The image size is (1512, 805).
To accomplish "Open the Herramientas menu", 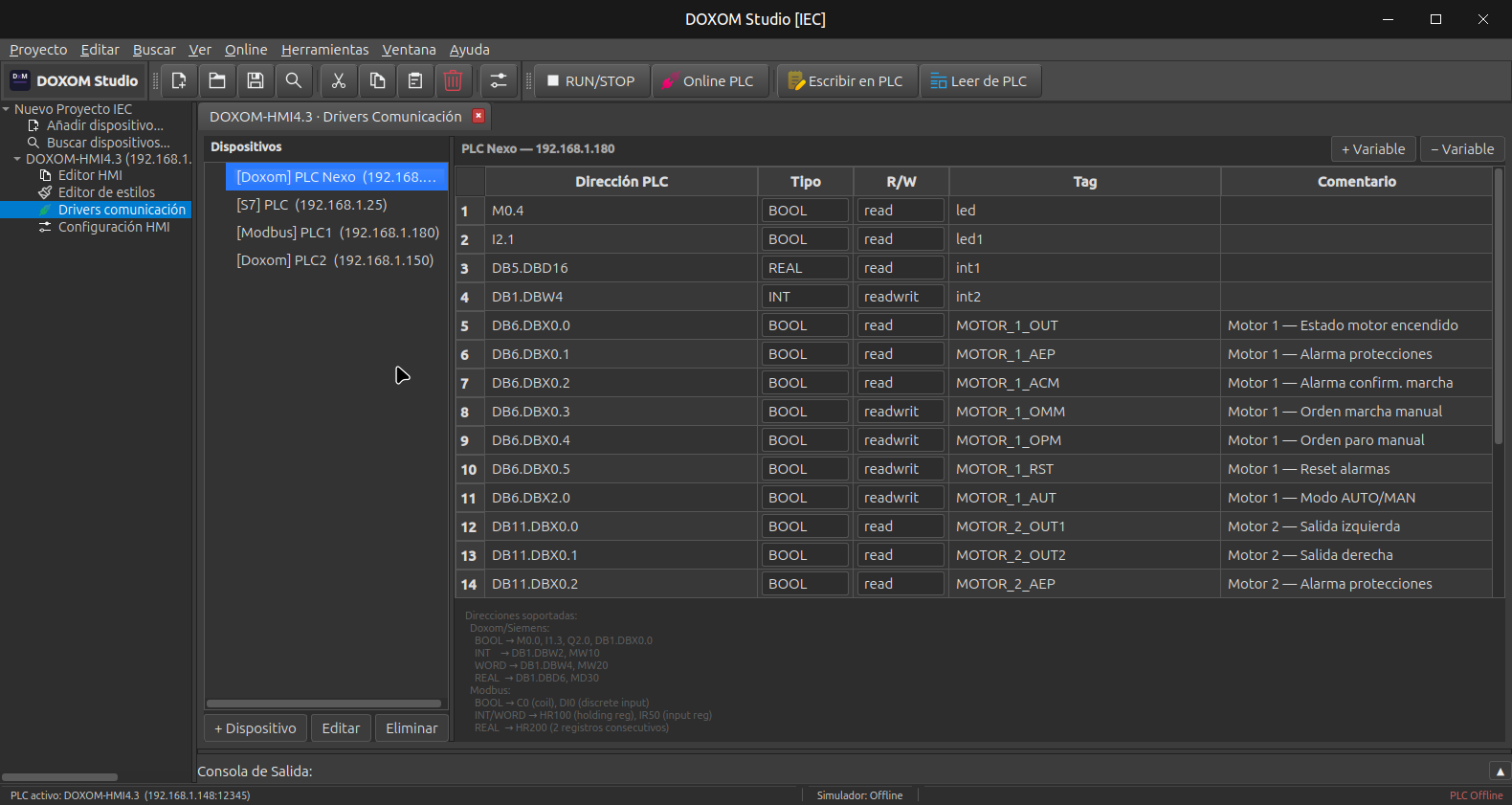I will 324,50.
